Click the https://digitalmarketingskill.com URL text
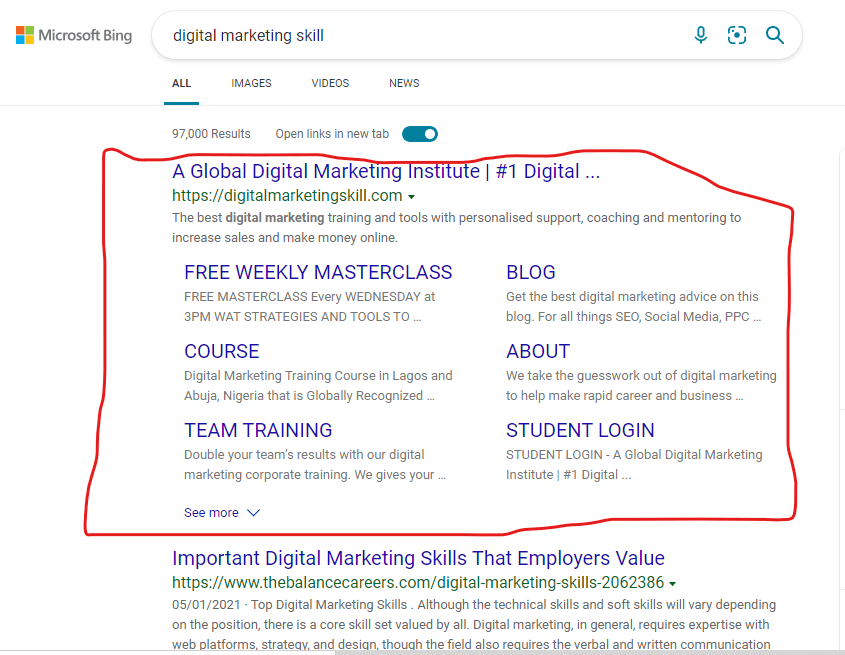This screenshot has height=655, width=845. pos(287,196)
